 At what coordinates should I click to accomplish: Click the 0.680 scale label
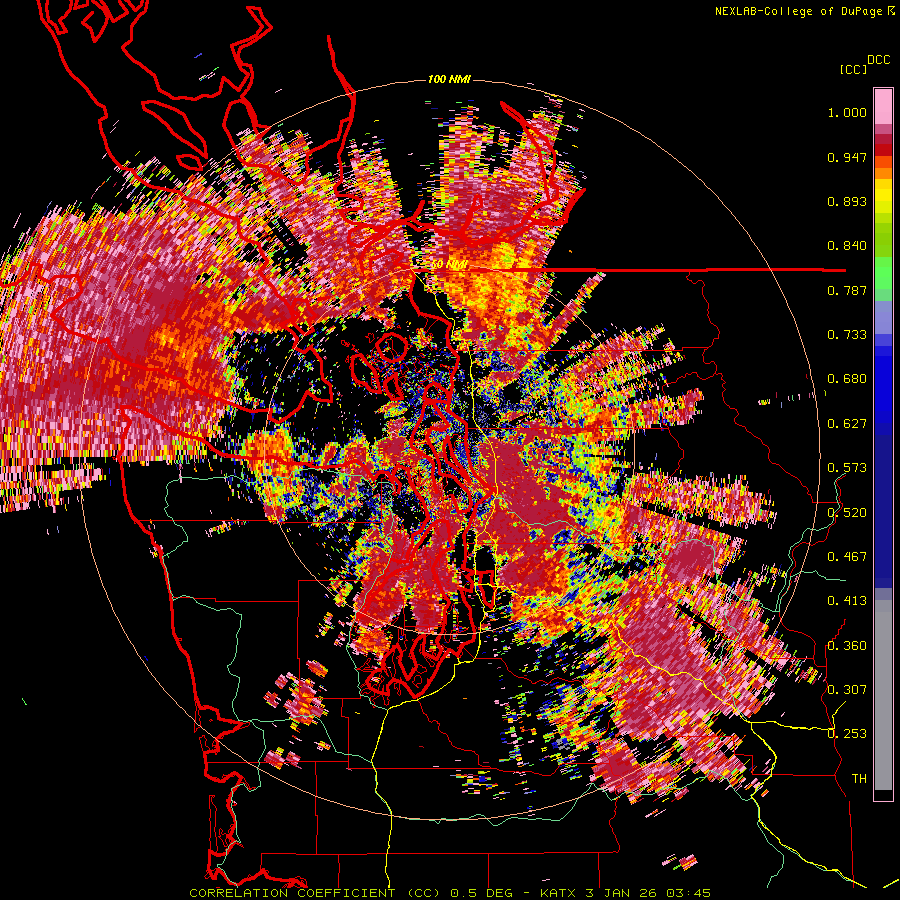[x=847, y=379]
